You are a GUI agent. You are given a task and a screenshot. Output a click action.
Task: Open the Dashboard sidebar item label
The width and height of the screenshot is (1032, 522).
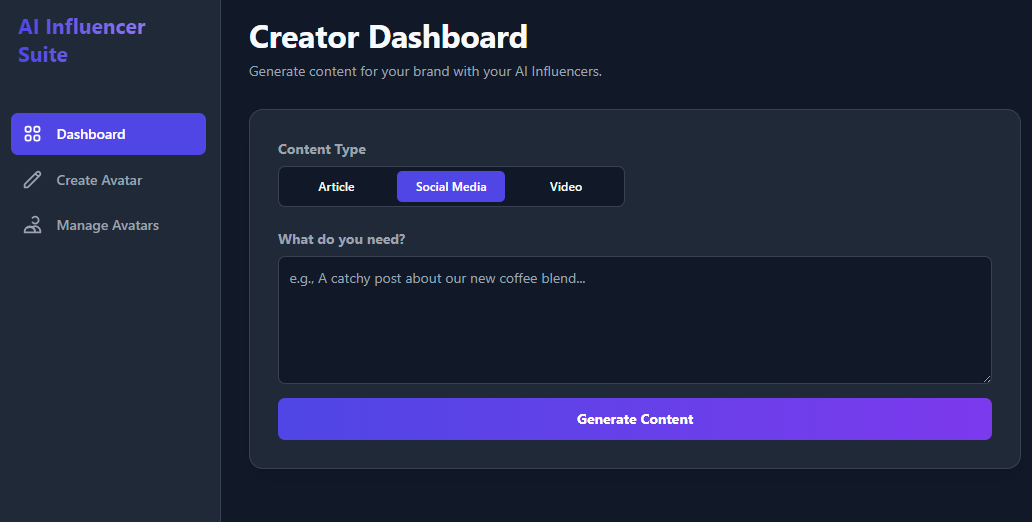point(91,134)
